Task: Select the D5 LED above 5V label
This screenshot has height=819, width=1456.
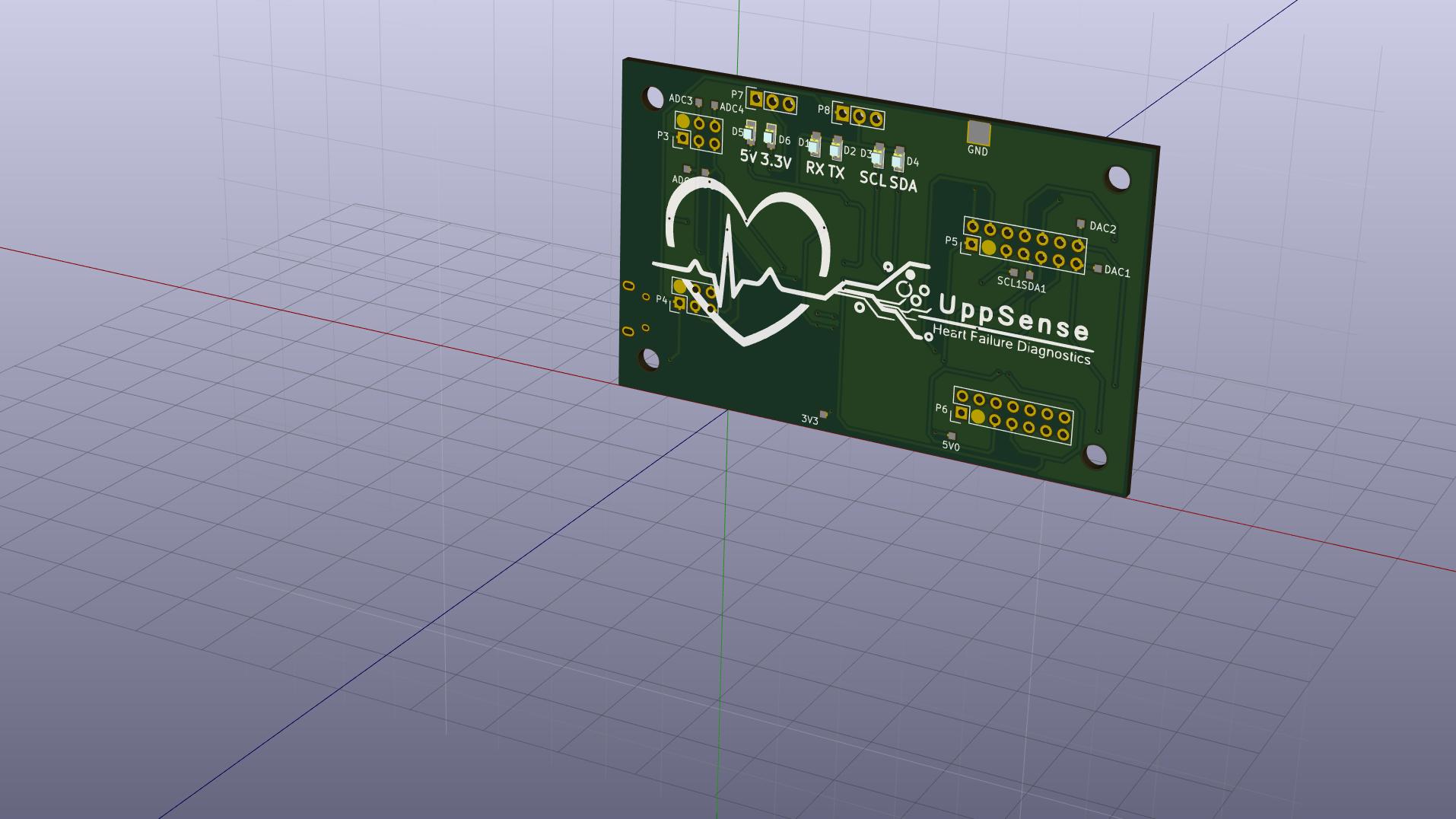Action: click(749, 133)
